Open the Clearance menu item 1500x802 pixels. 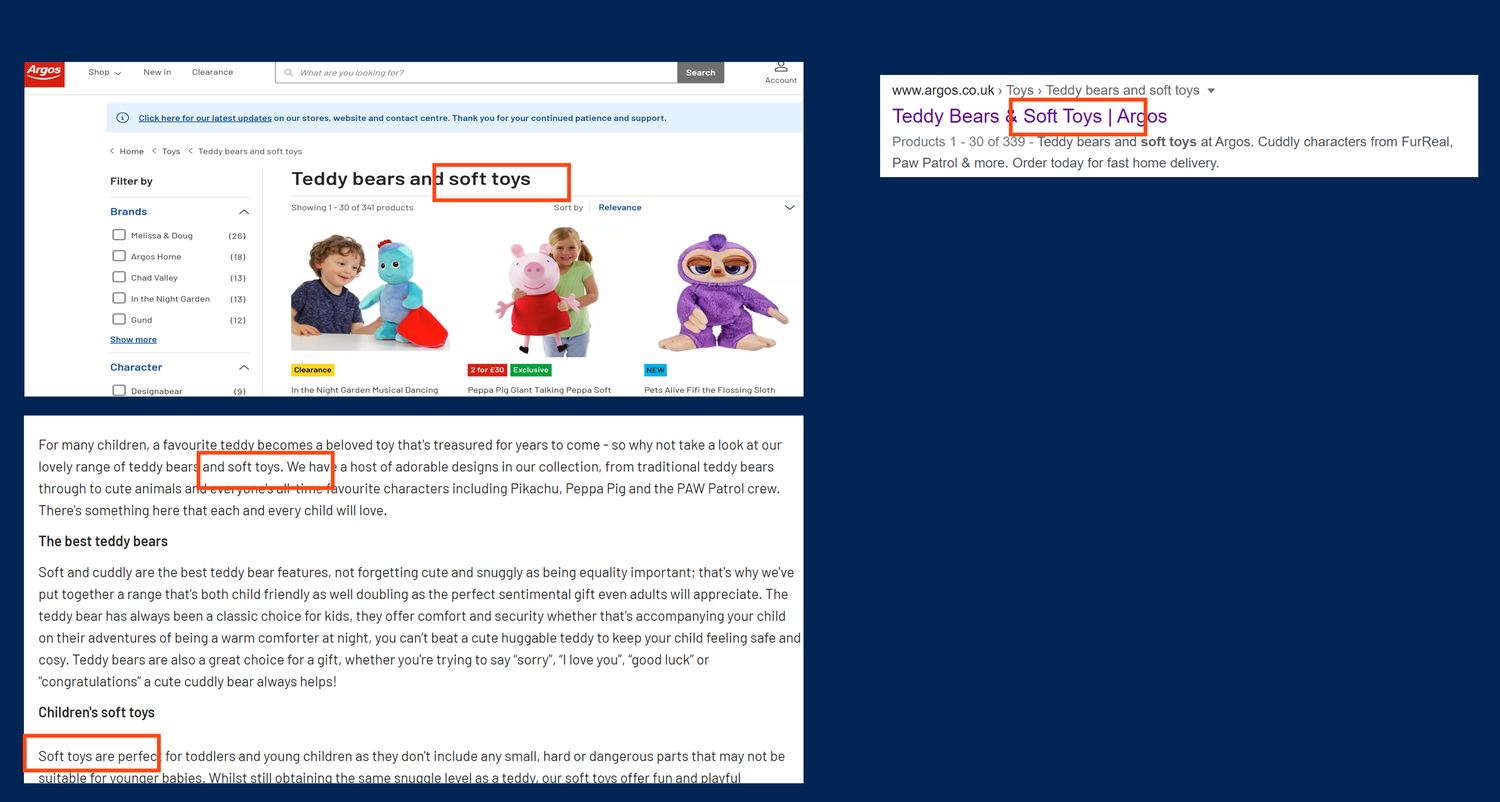pyautogui.click(x=212, y=72)
